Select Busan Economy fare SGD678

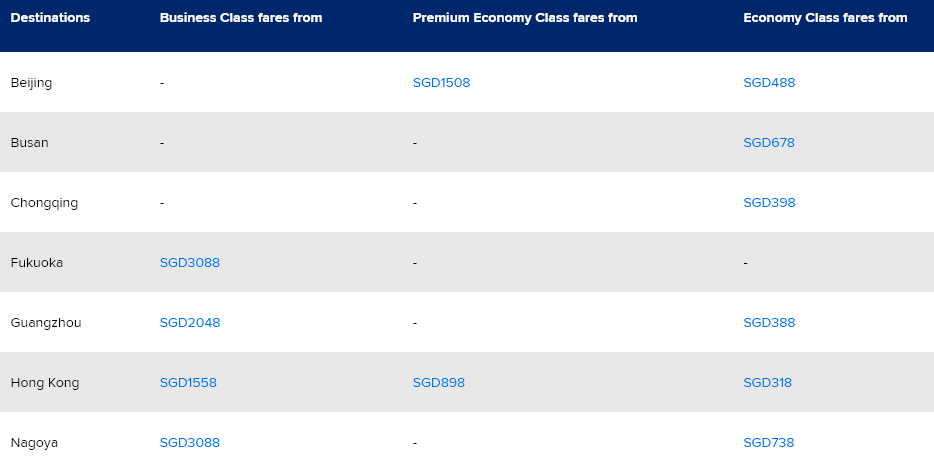[769, 143]
